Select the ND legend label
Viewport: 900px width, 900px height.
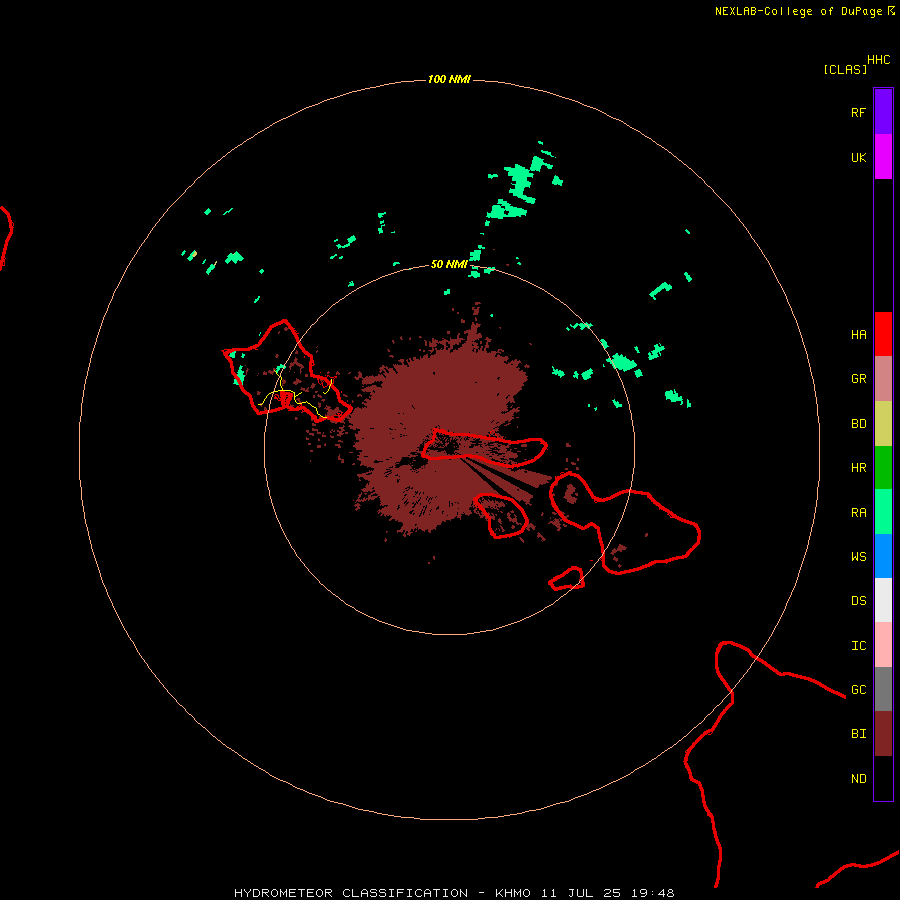858,779
